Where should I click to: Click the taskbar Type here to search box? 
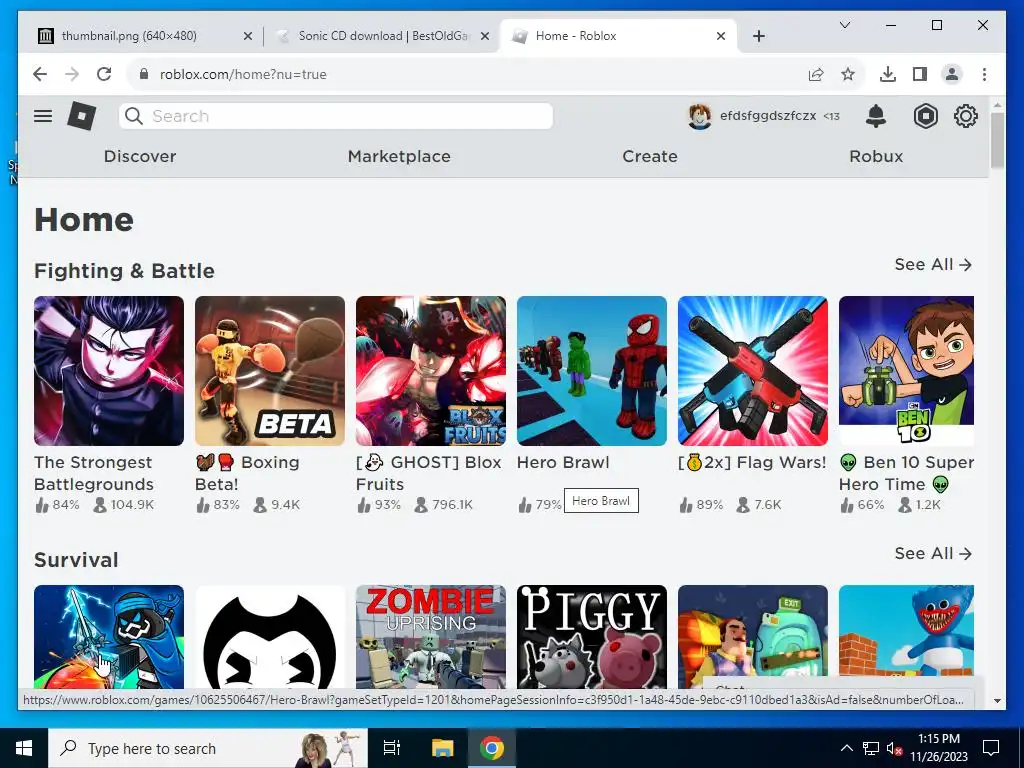[x=208, y=748]
